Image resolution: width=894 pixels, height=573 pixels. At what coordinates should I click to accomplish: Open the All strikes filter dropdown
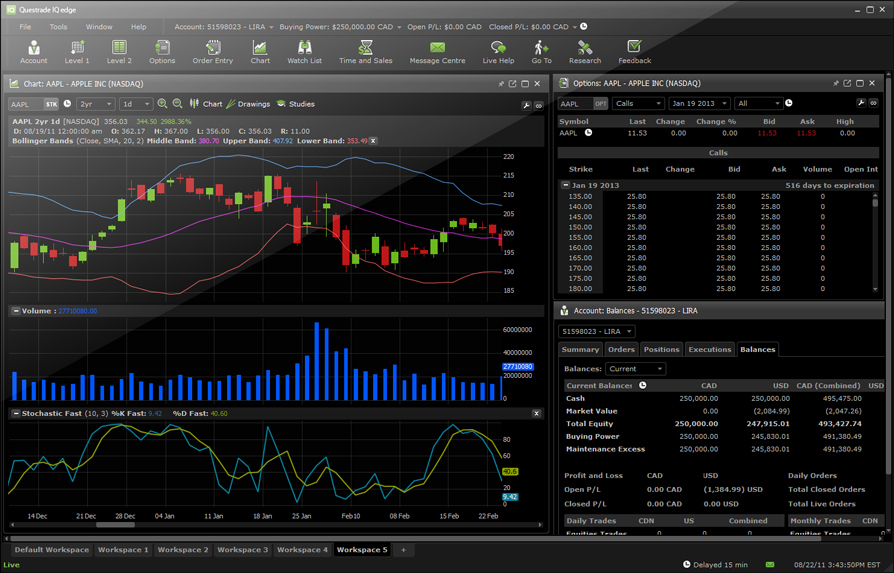click(x=758, y=103)
